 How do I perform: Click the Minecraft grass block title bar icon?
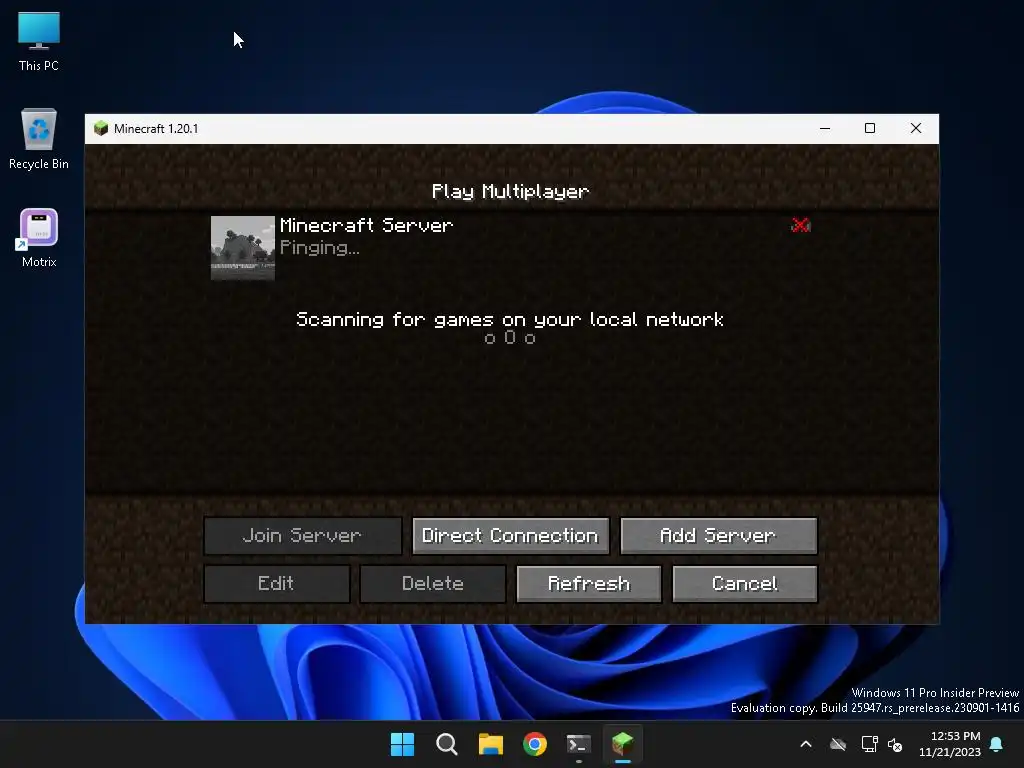[x=101, y=128]
